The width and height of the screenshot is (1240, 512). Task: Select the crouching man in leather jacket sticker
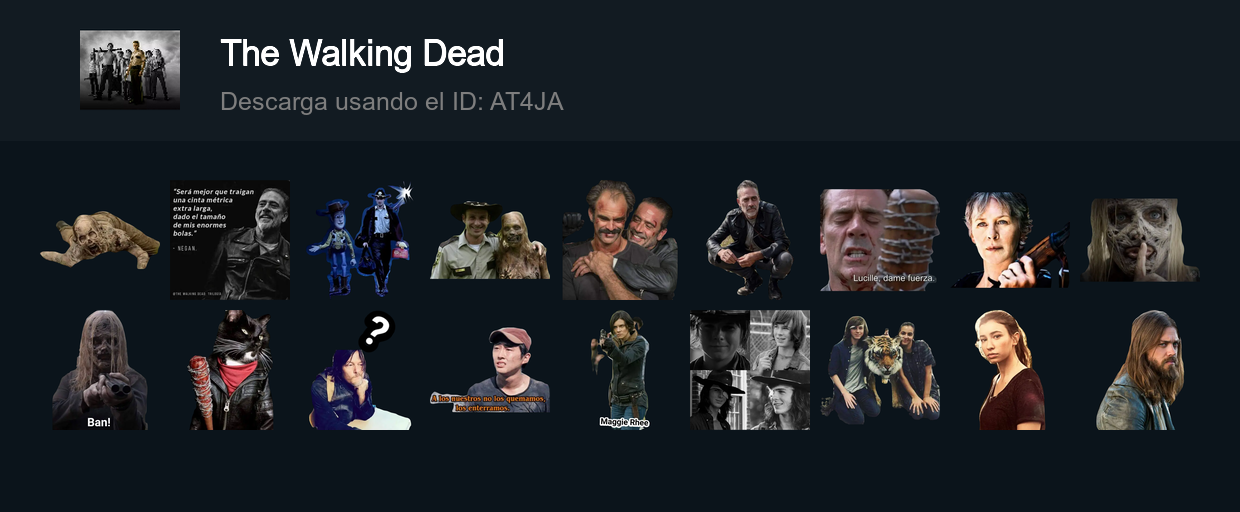point(750,240)
